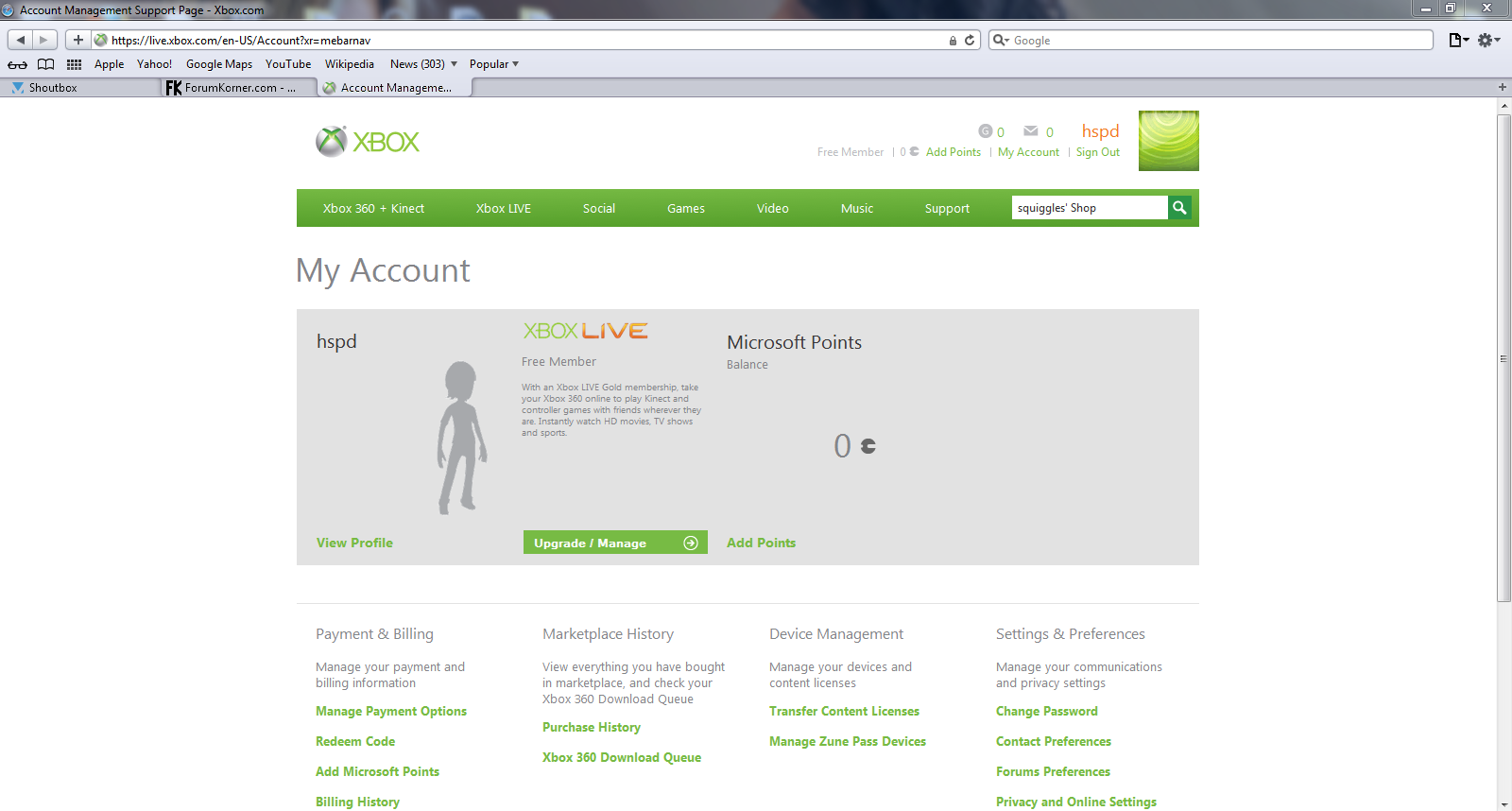1512x811 pixels.
Task: Click the Apple bookmark
Action: (x=109, y=64)
